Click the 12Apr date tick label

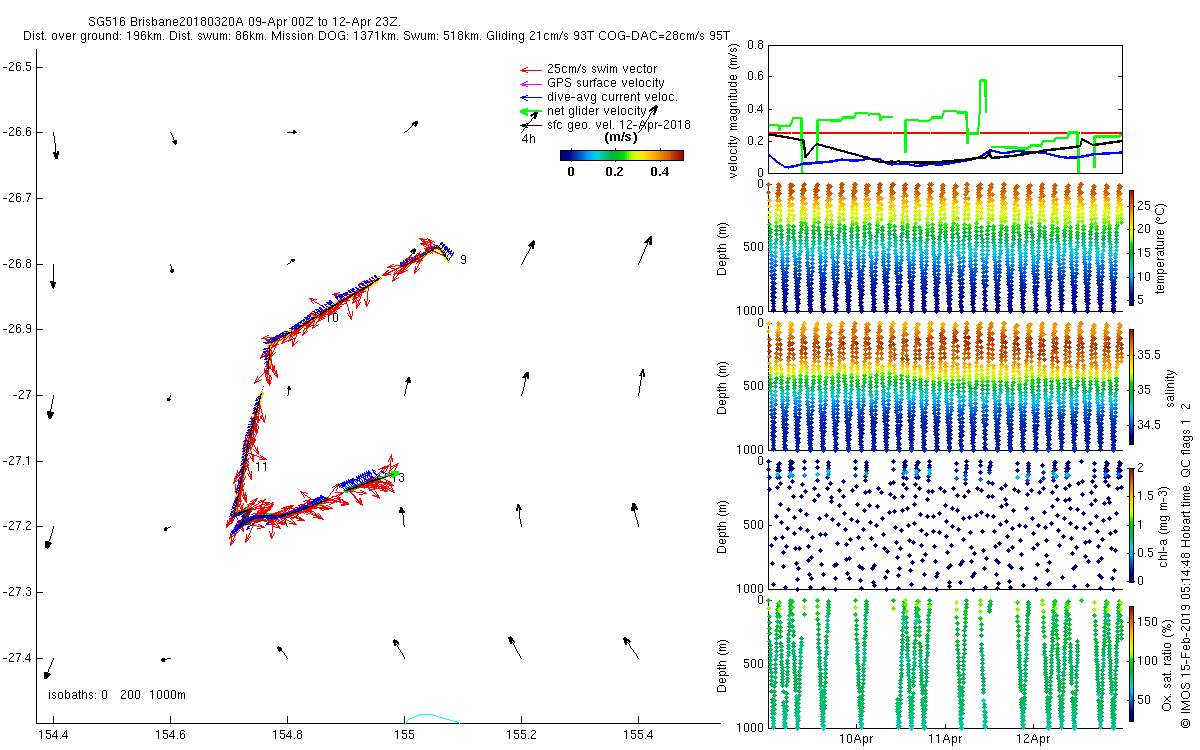tap(1032, 740)
